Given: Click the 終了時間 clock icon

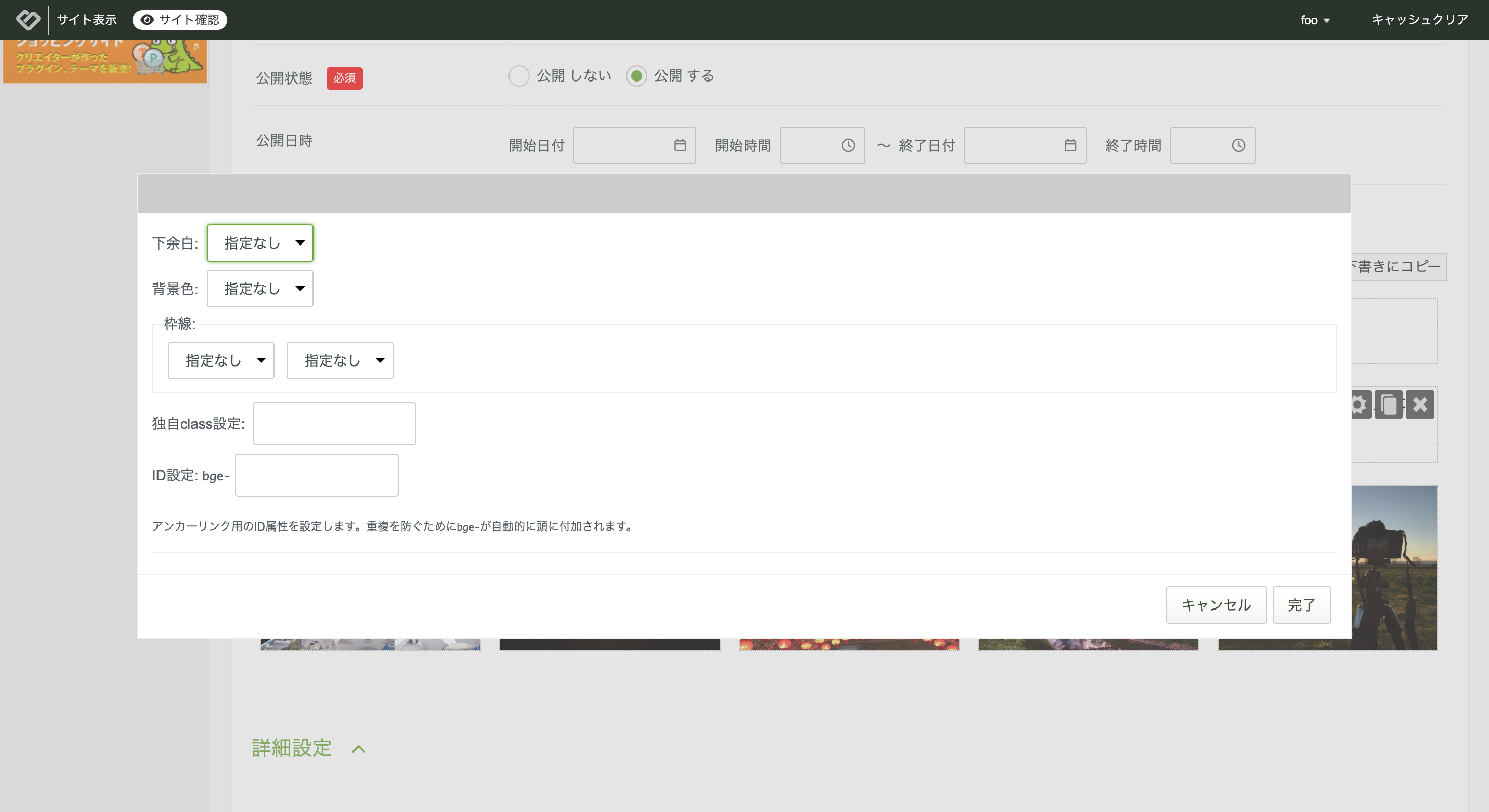Looking at the screenshot, I should [1238, 145].
